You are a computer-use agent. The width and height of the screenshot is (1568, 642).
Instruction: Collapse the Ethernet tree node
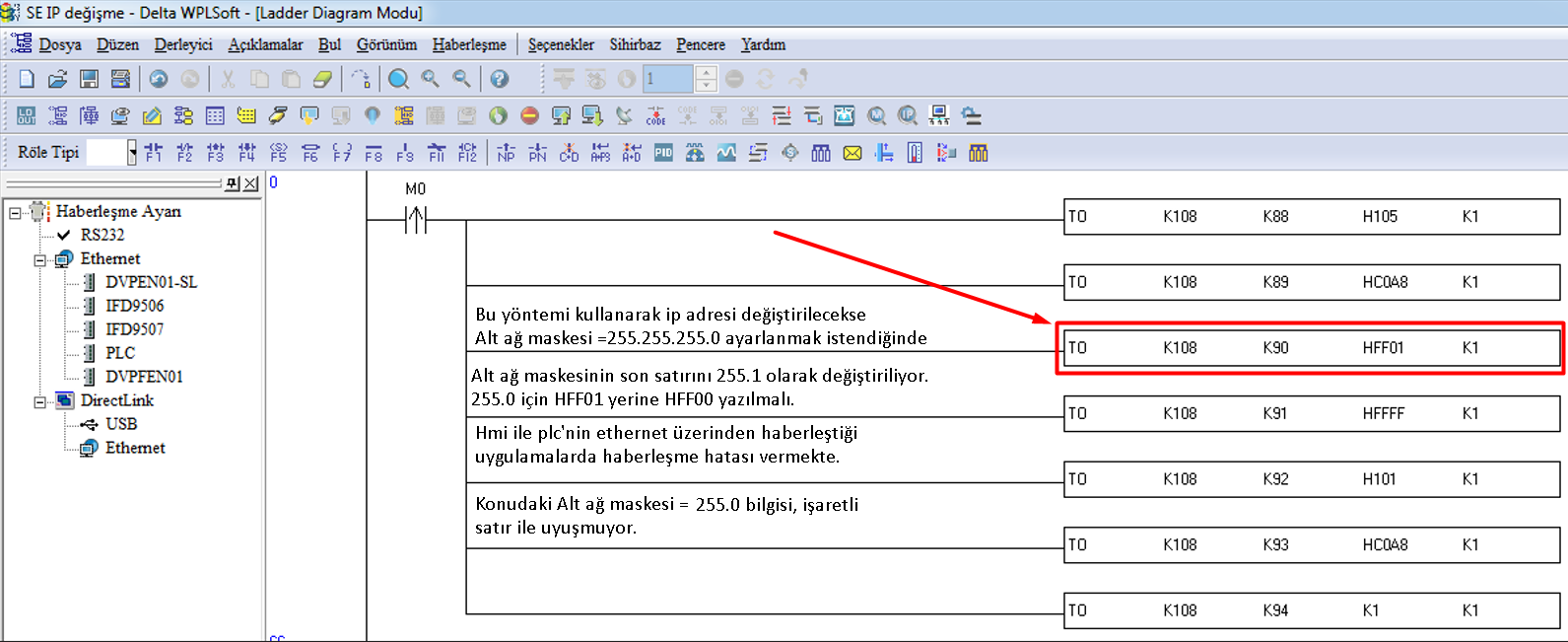tap(40, 259)
